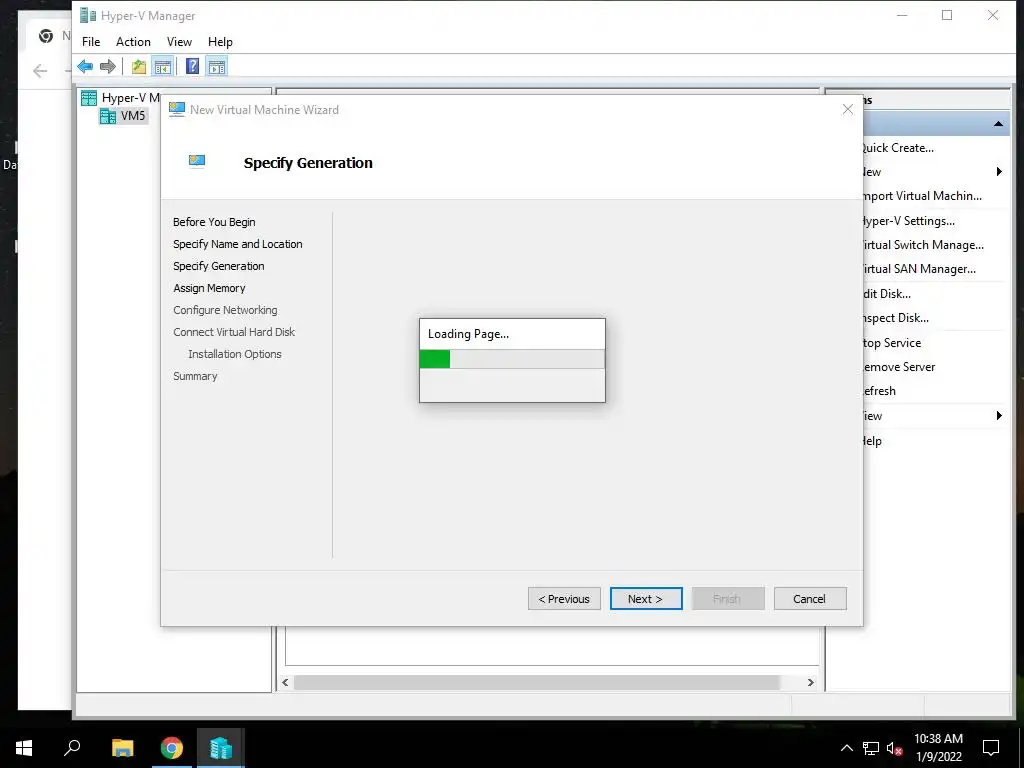Click the horizontal scrollbar right arrow
Image resolution: width=1024 pixels, height=768 pixels.
[x=810, y=682]
